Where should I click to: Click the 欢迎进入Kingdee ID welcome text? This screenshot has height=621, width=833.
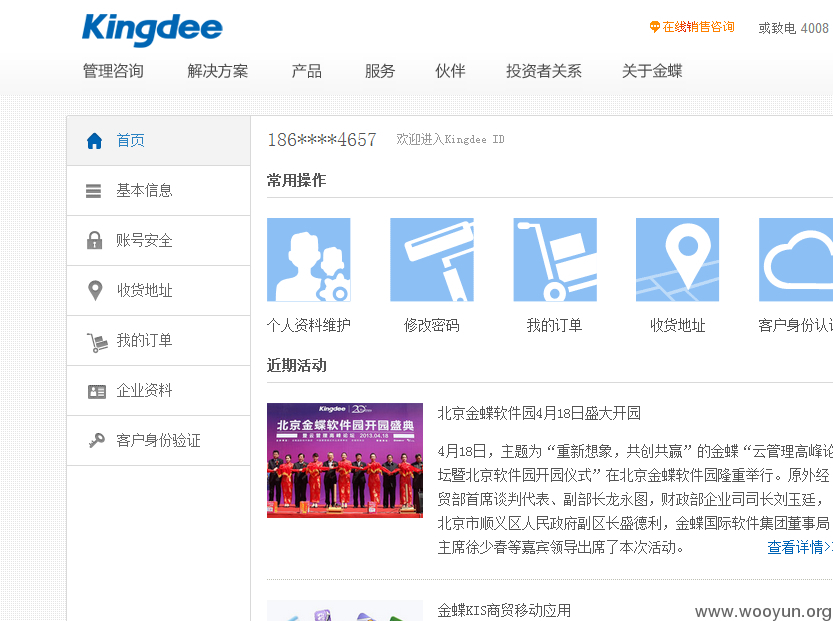click(450, 140)
